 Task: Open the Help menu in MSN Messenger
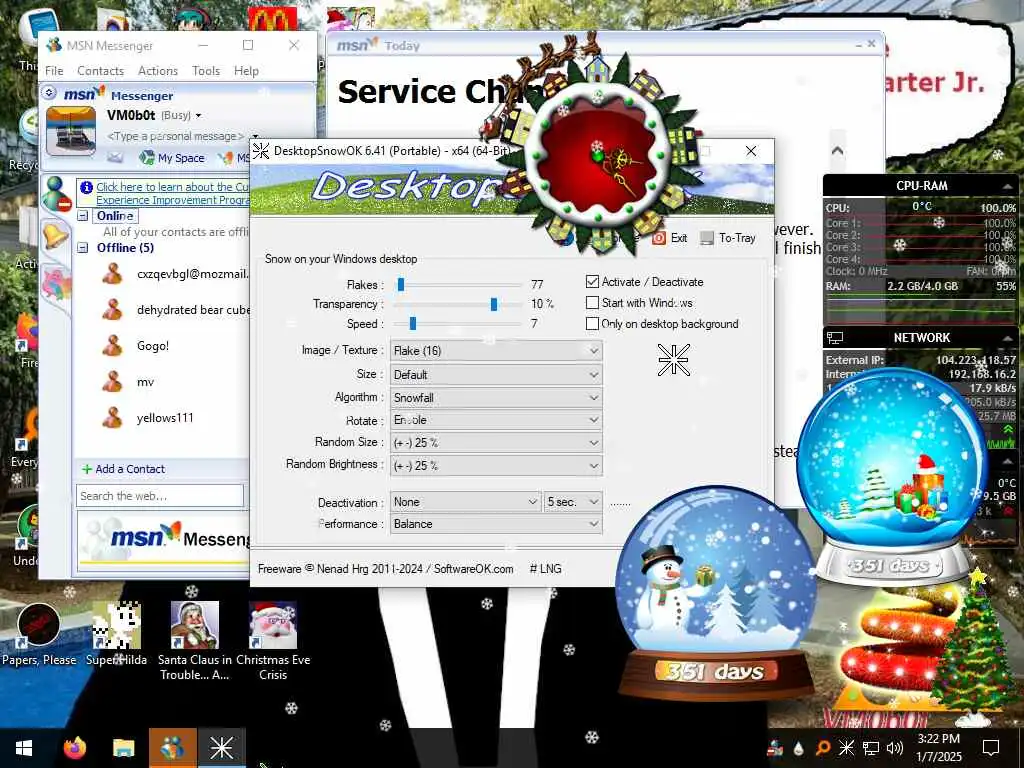pos(246,71)
